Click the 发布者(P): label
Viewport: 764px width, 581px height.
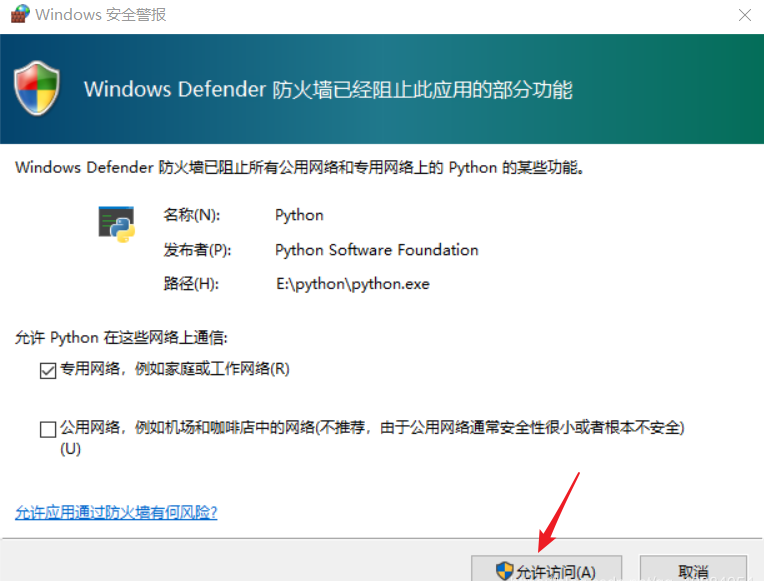pyautogui.click(x=197, y=250)
